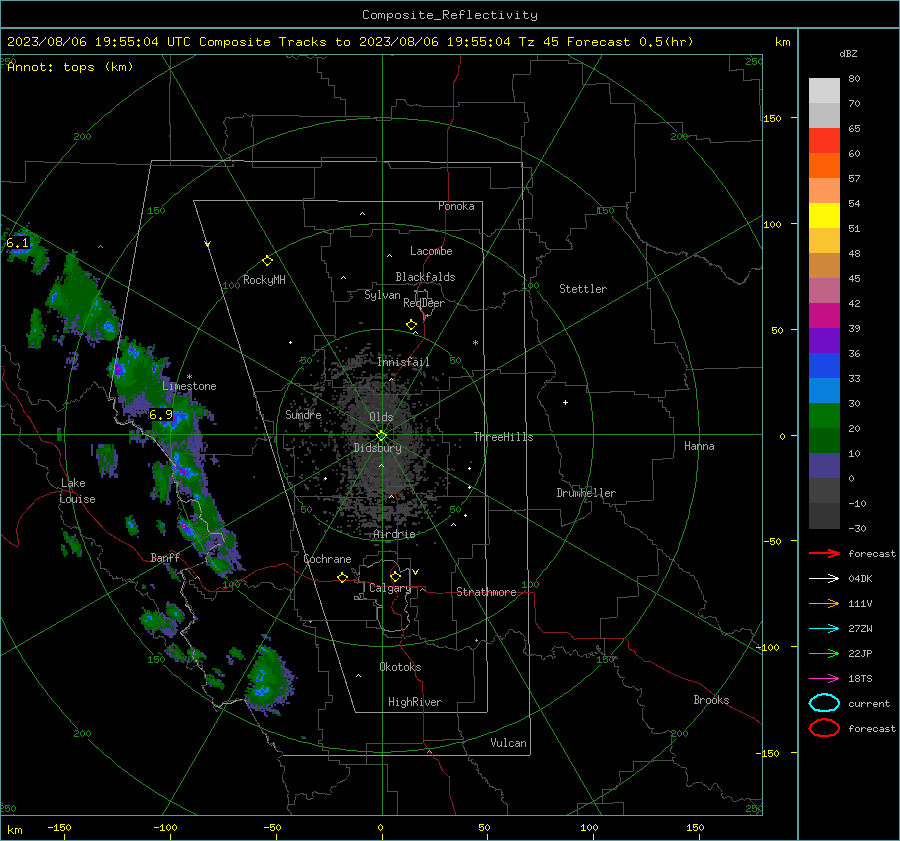Pick the bright green swatch above 20 dBZ

pyautogui.click(x=824, y=415)
